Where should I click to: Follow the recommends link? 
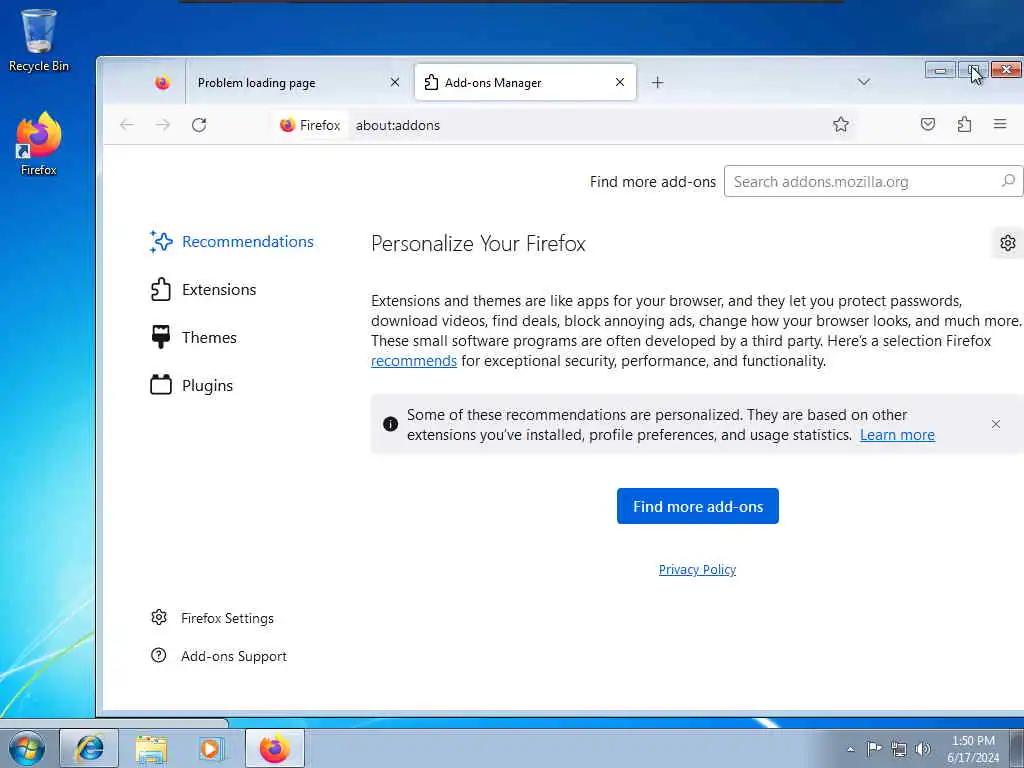(413, 361)
